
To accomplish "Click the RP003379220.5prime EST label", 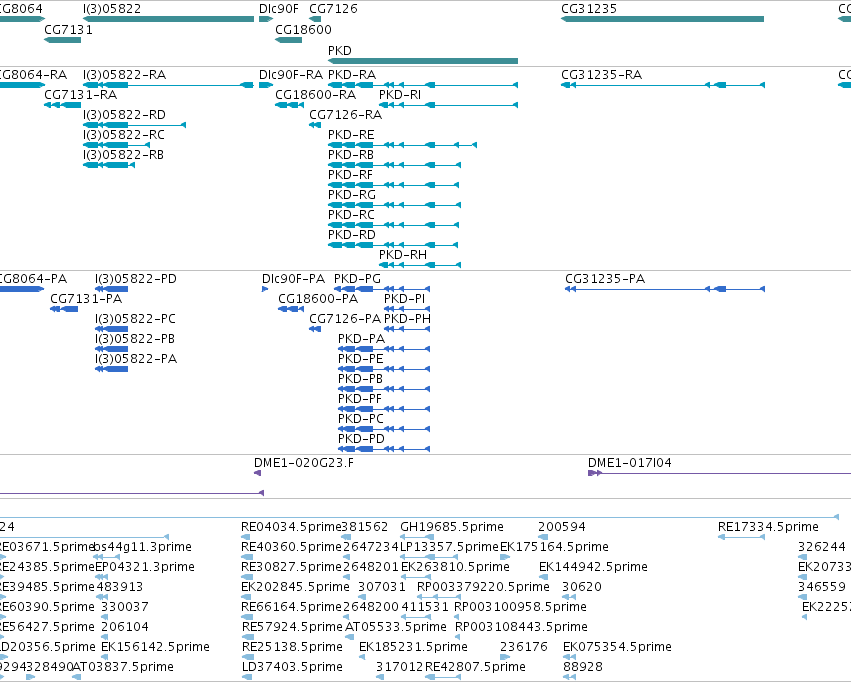I will click(484, 587).
